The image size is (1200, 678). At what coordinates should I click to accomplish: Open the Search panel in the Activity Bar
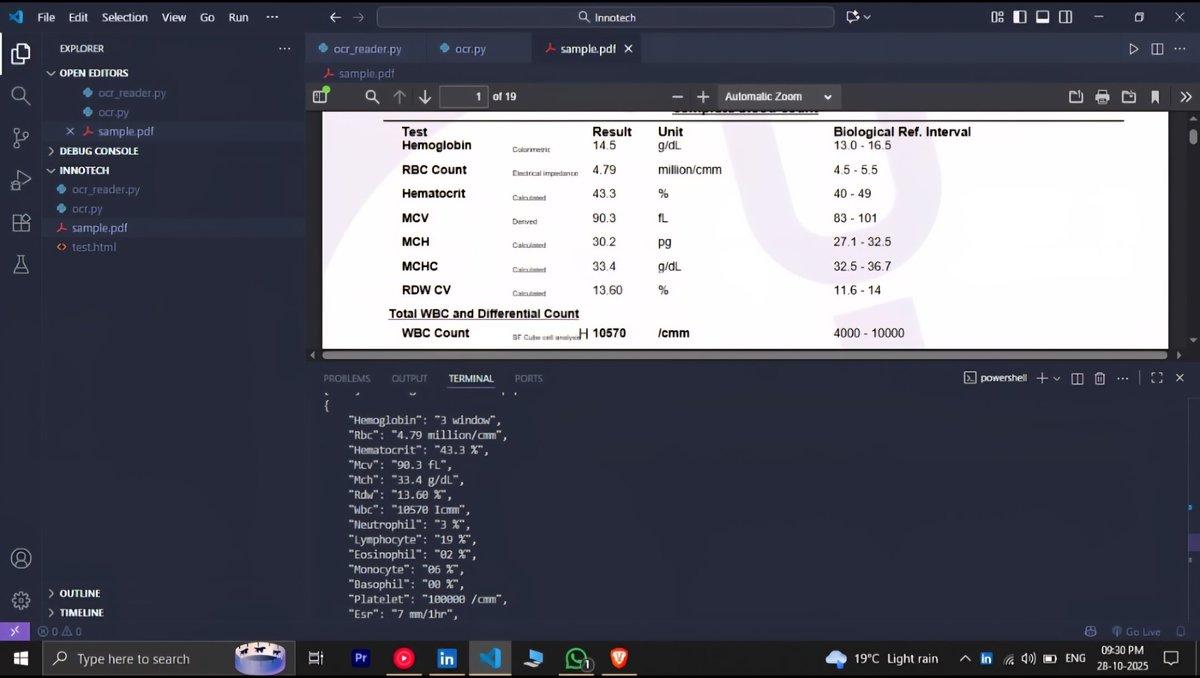click(20, 96)
